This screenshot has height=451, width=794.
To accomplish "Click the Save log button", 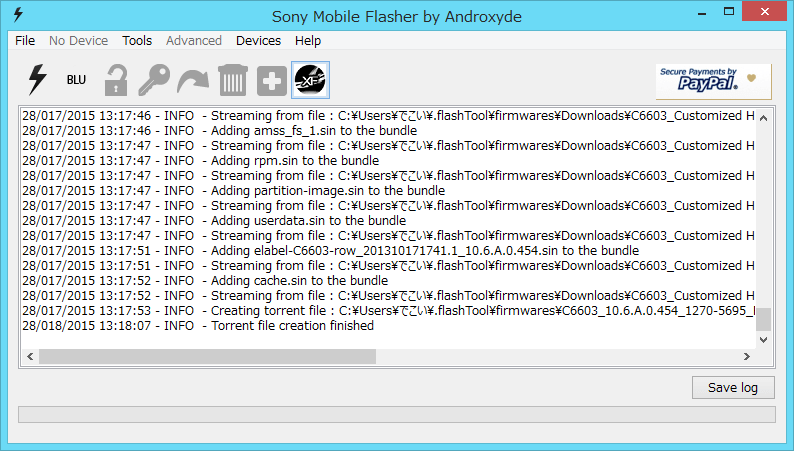I will click(x=733, y=388).
